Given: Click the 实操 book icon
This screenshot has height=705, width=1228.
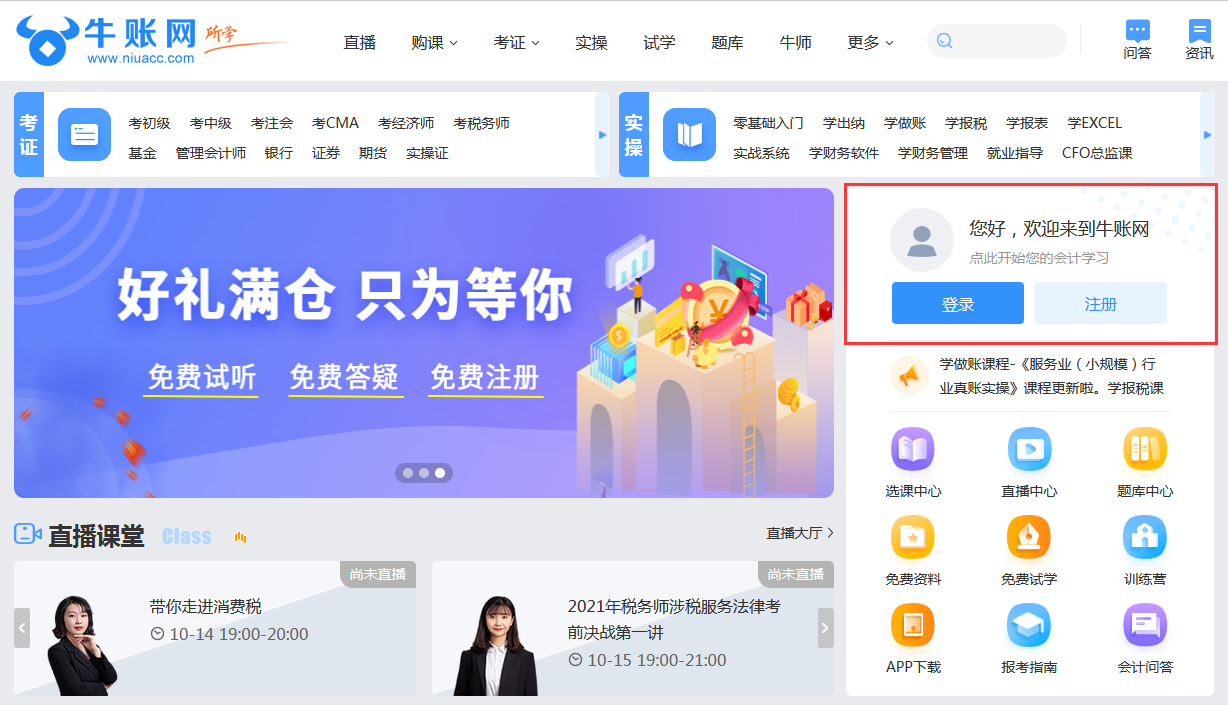Looking at the screenshot, I should 689,135.
